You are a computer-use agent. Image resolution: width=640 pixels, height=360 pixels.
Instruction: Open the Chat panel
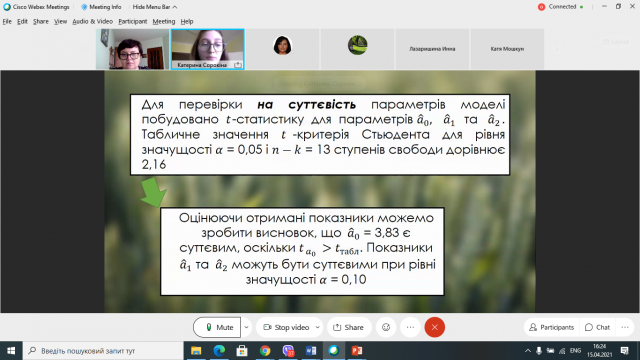(598, 327)
